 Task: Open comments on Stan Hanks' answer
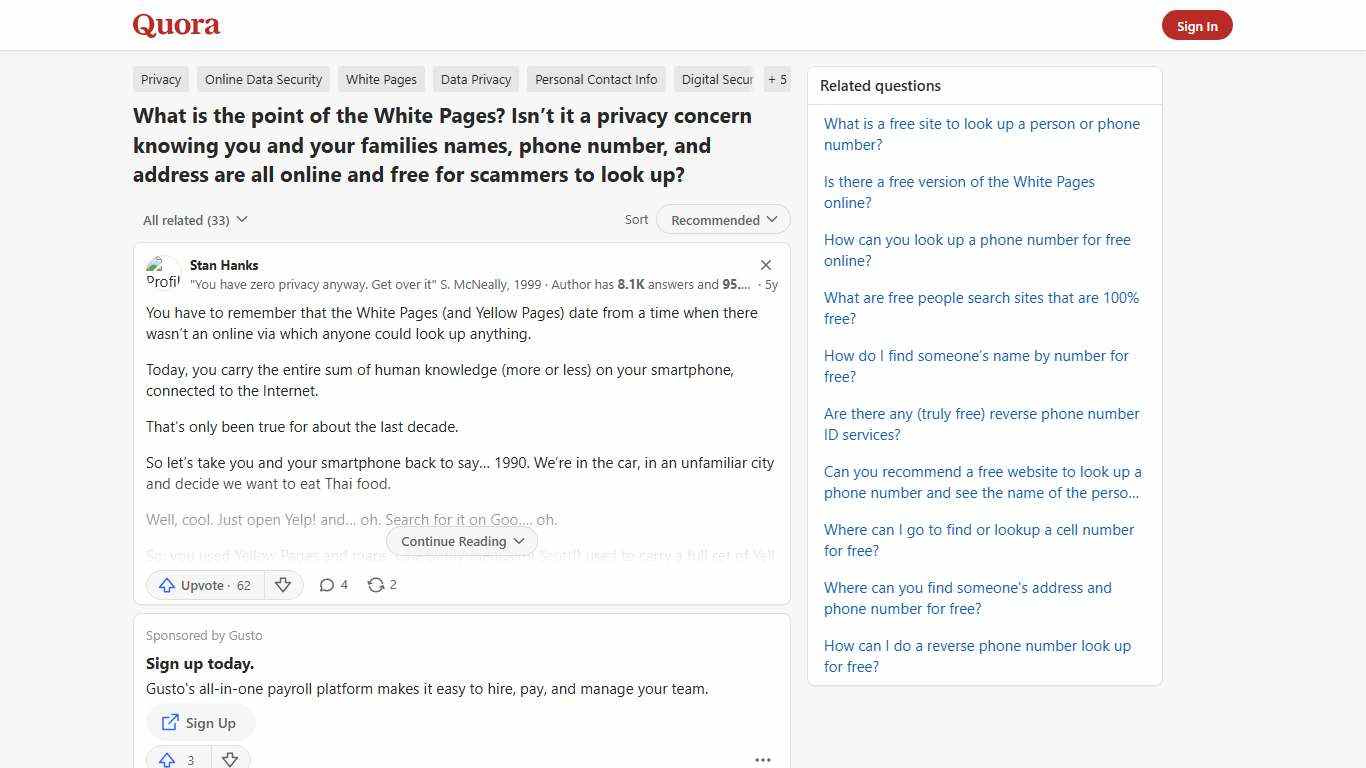tap(333, 585)
